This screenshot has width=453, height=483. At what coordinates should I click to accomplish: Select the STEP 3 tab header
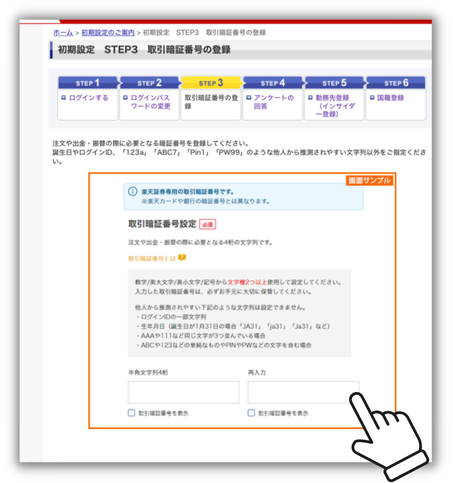pyautogui.click(x=211, y=83)
